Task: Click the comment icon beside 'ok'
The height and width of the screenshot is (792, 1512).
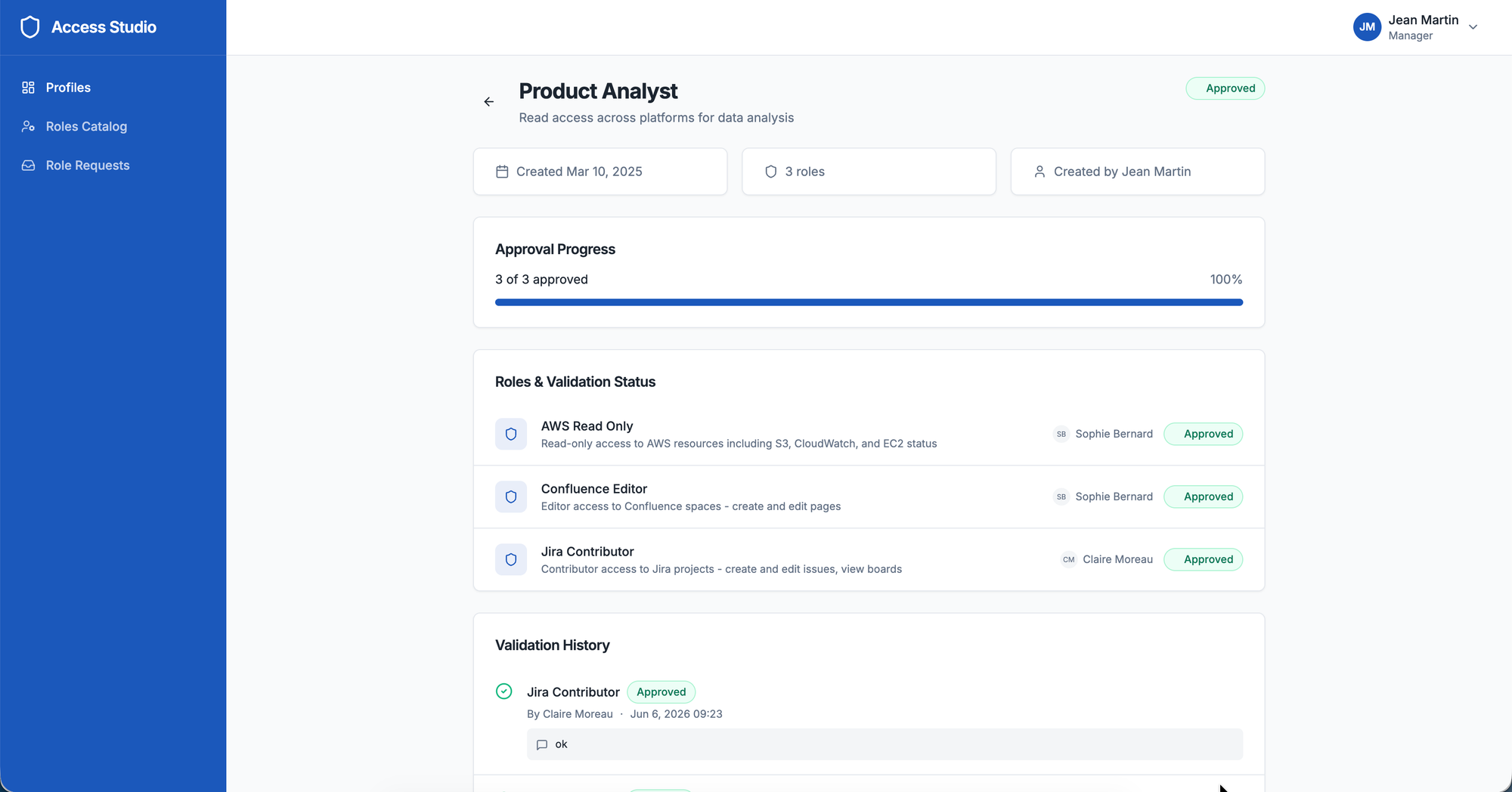Action: pos(542,744)
